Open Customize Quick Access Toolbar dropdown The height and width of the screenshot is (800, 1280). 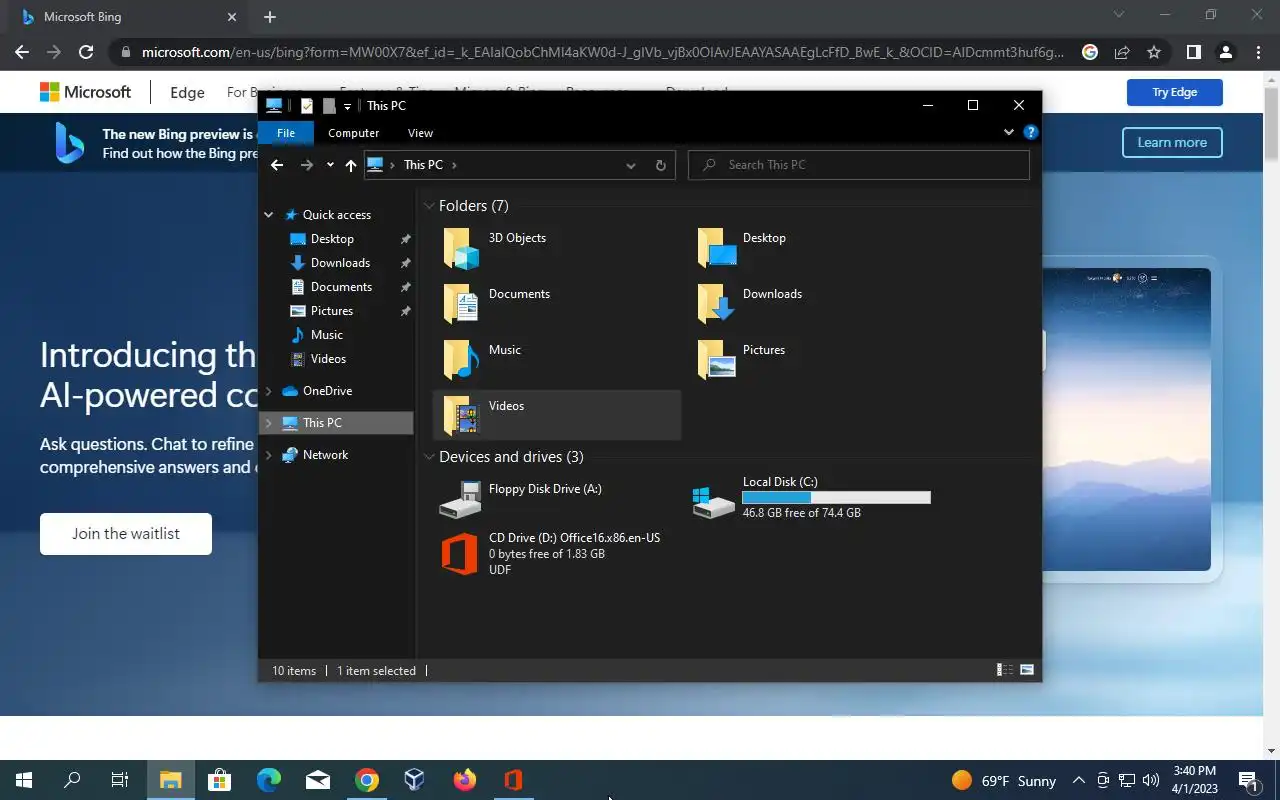coord(347,106)
